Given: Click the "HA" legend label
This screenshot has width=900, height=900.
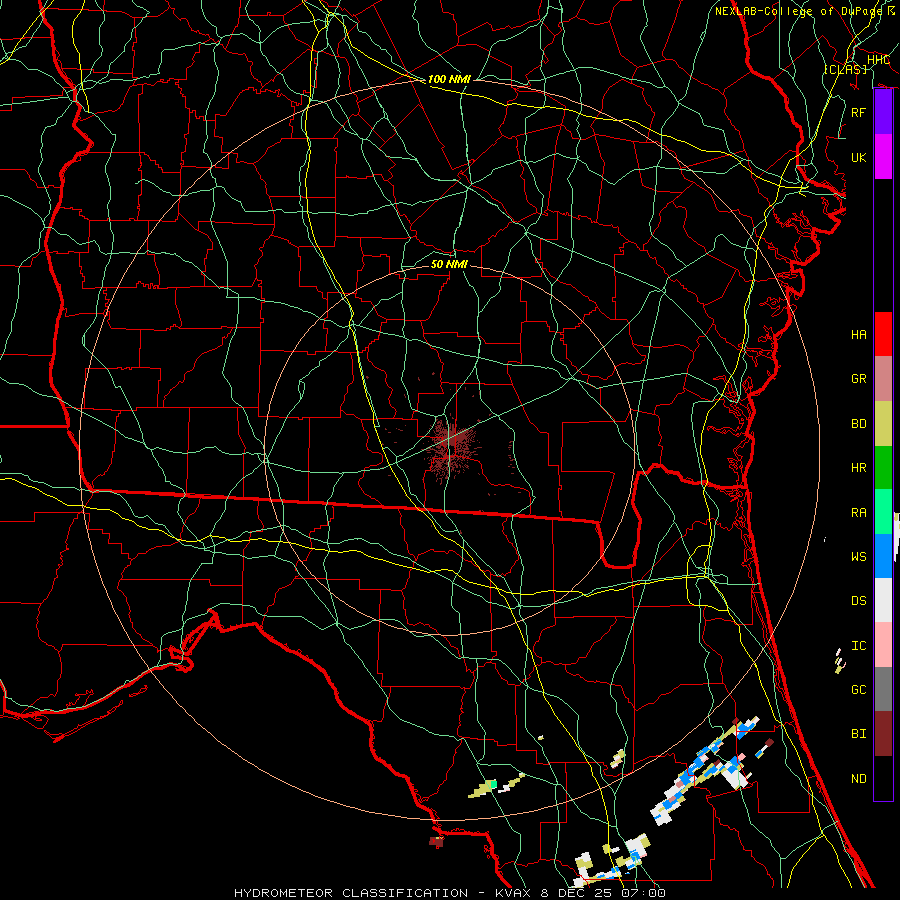Looking at the screenshot, I should pos(858,335).
